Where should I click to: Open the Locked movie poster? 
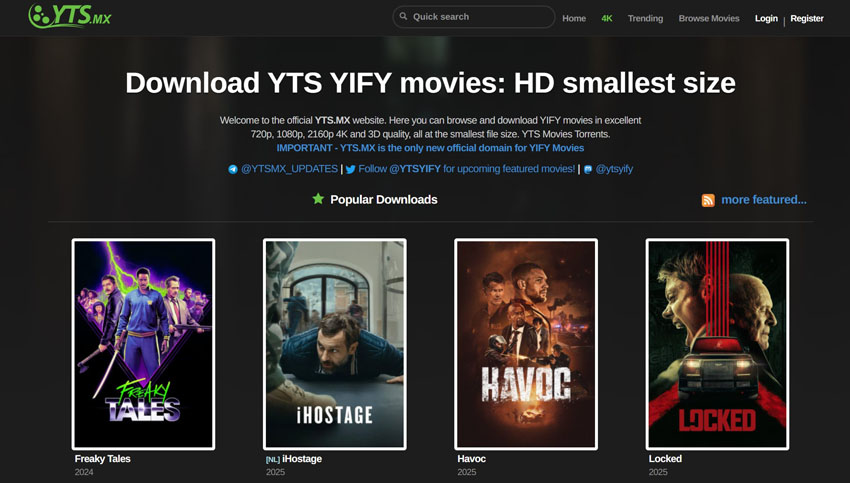(x=717, y=344)
